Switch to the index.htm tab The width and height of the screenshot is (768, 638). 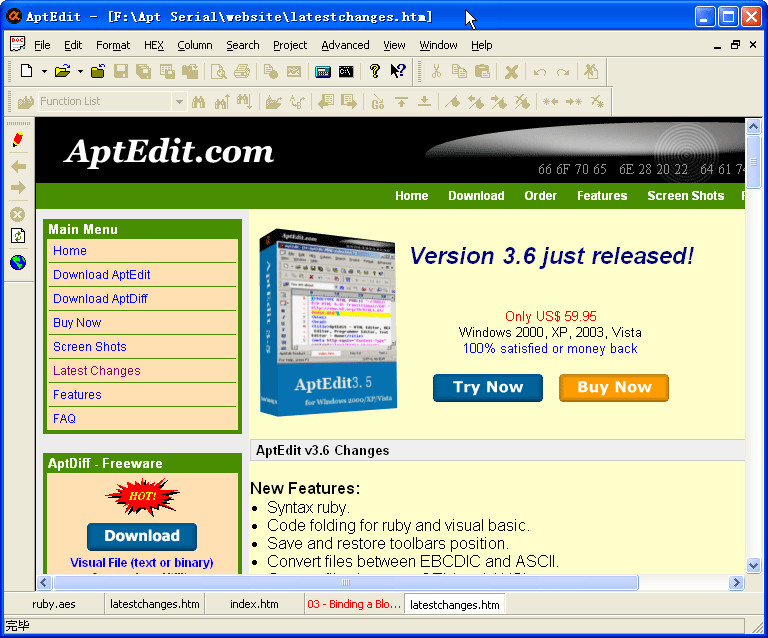pos(254,604)
